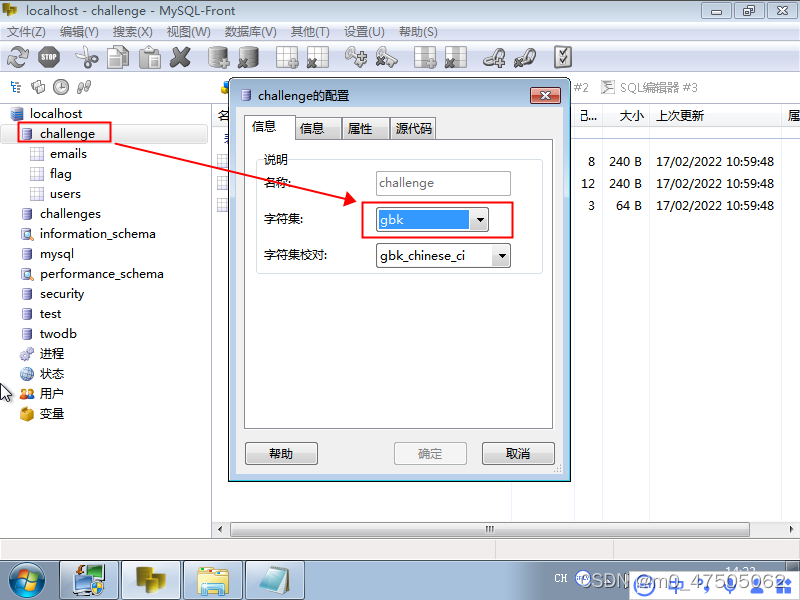Select the mysql database node
This screenshot has width=800, height=600.
tap(57, 254)
